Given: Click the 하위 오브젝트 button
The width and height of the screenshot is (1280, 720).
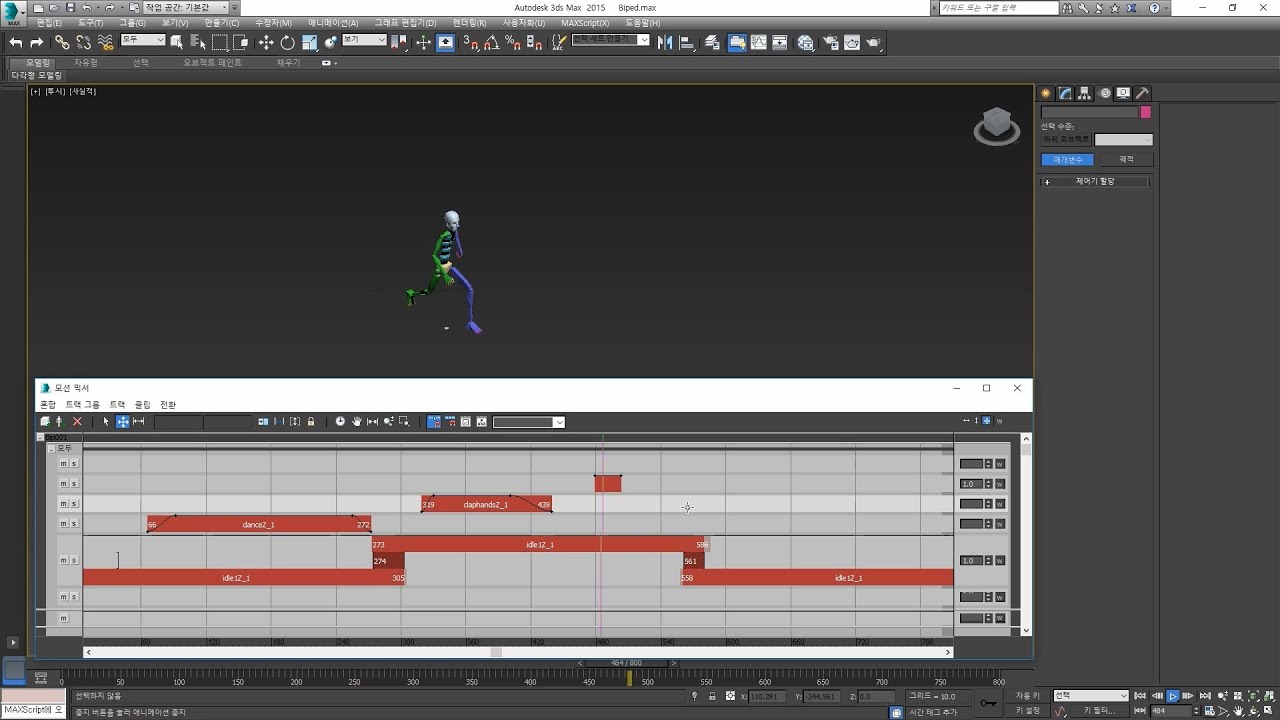Looking at the screenshot, I should (1066, 140).
